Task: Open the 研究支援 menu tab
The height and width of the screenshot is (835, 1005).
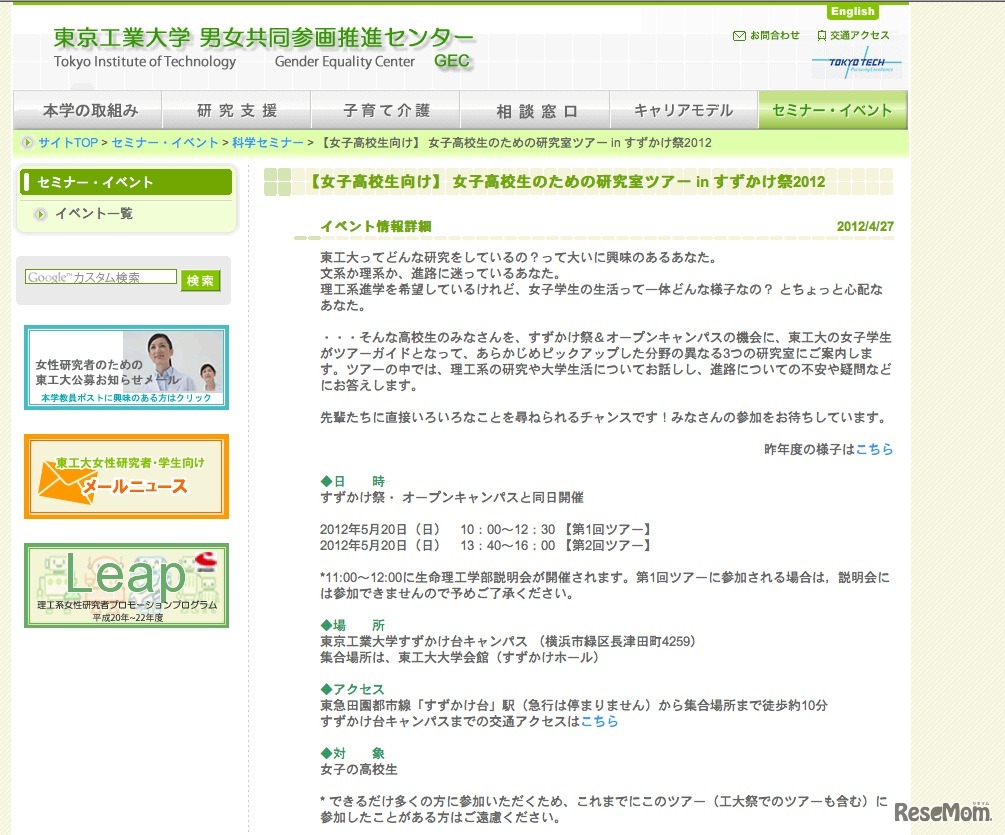Action: pos(237,110)
